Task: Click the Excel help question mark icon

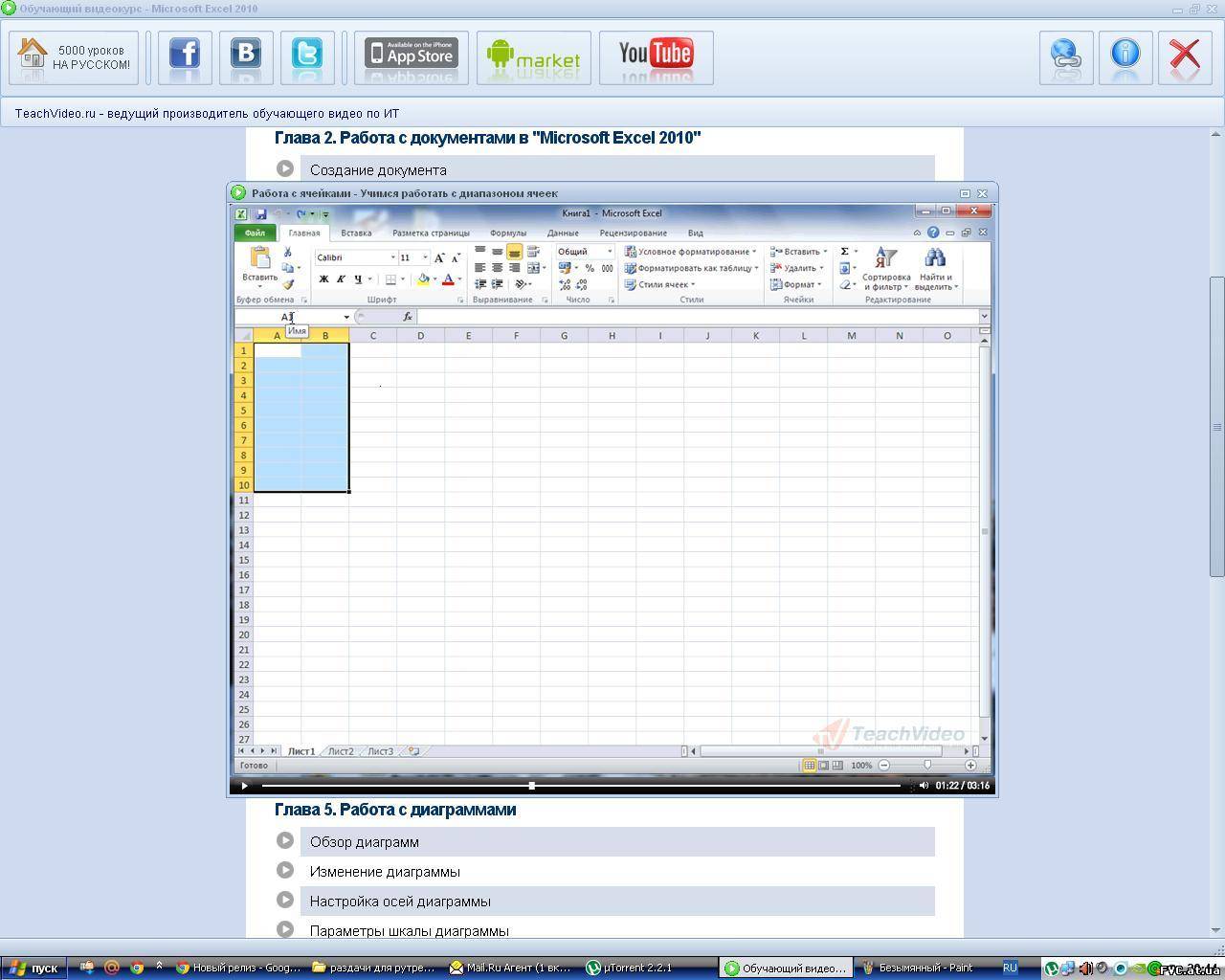Action: pos(933,233)
